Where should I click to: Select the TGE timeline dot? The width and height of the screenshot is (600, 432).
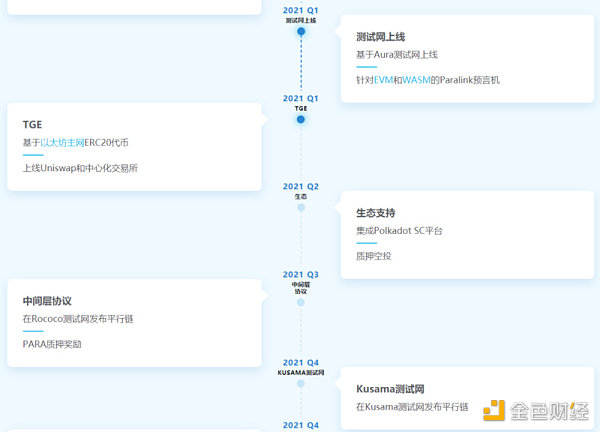301,119
